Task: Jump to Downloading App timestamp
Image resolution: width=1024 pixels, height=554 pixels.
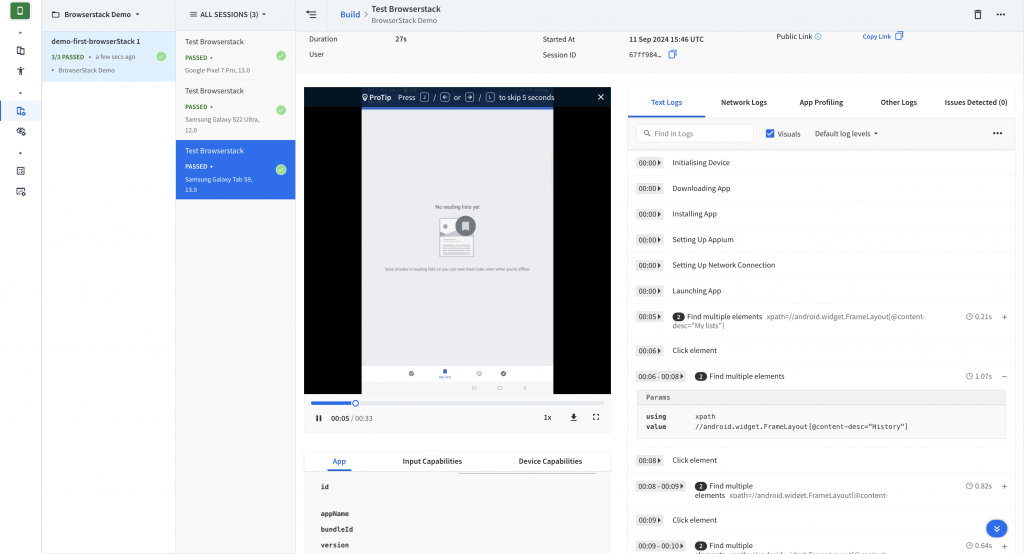Action: 649,188
